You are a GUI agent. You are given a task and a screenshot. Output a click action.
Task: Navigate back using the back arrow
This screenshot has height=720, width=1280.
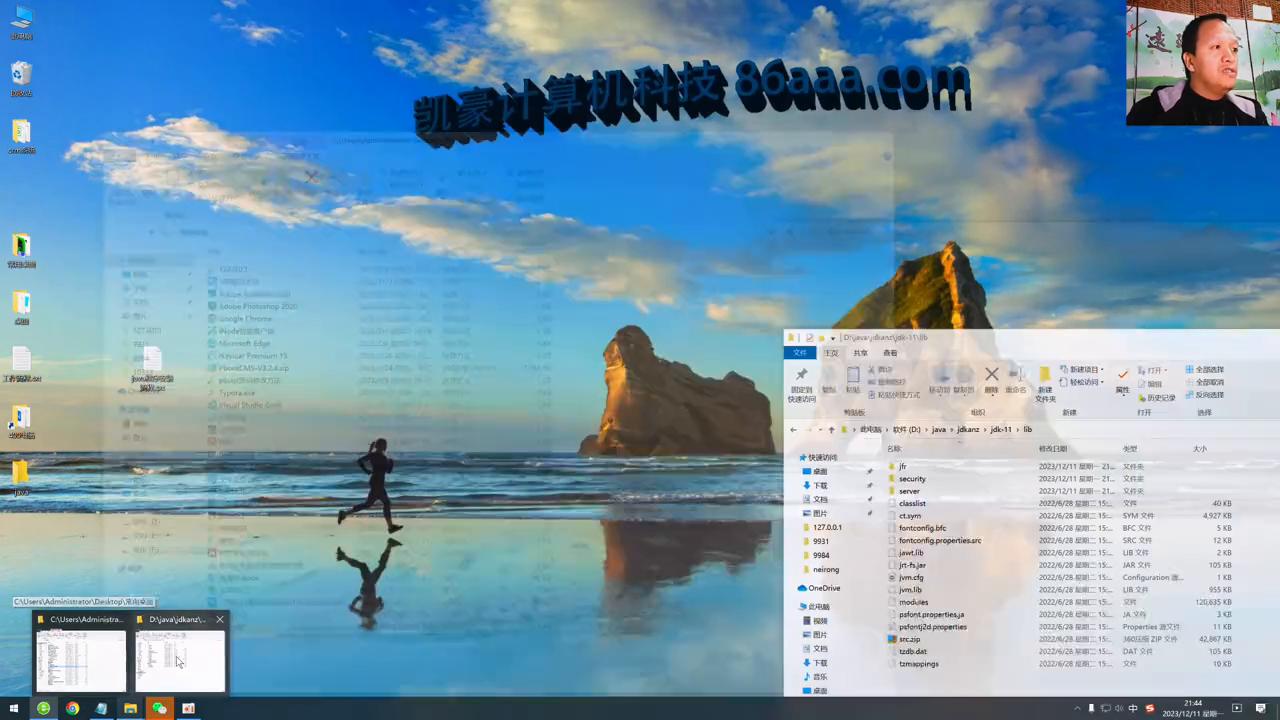click(792, 429)
